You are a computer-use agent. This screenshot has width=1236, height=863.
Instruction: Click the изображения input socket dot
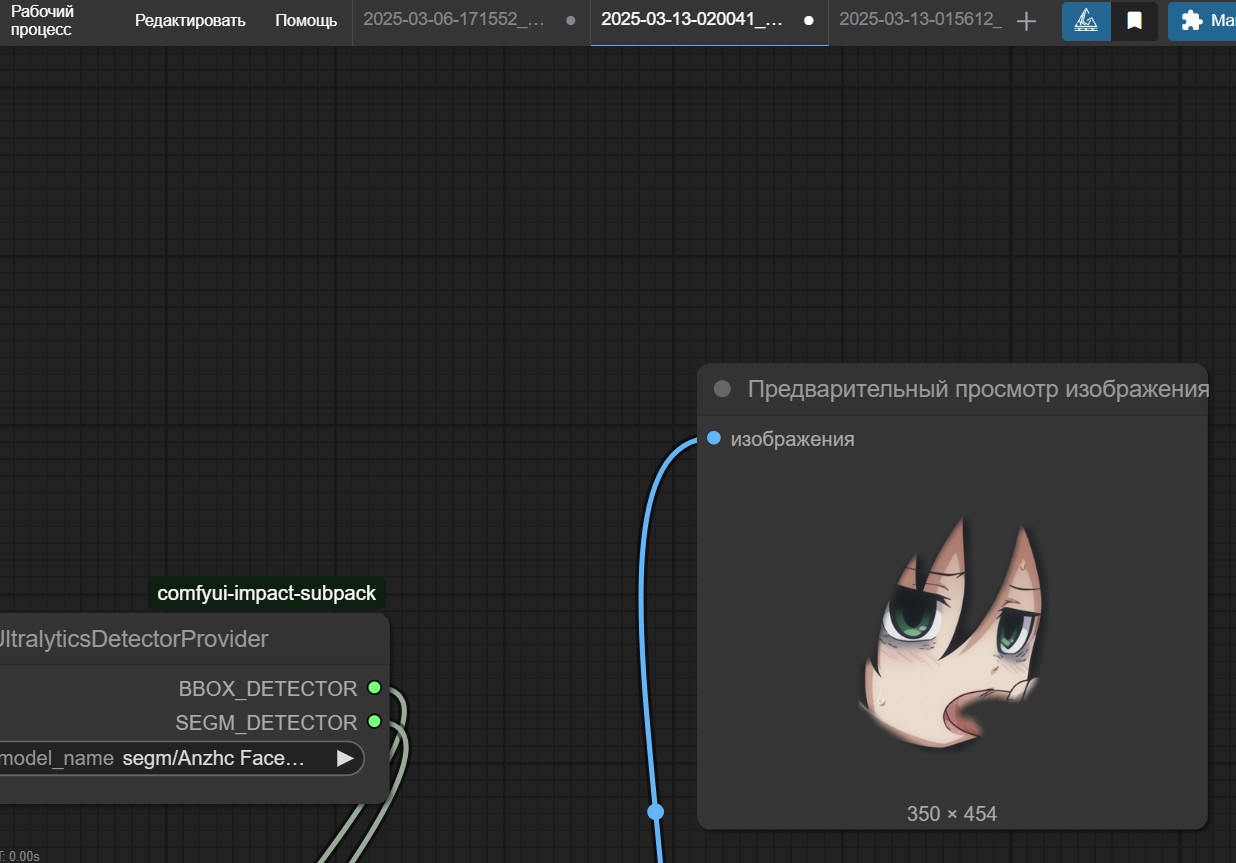[713, 438]
